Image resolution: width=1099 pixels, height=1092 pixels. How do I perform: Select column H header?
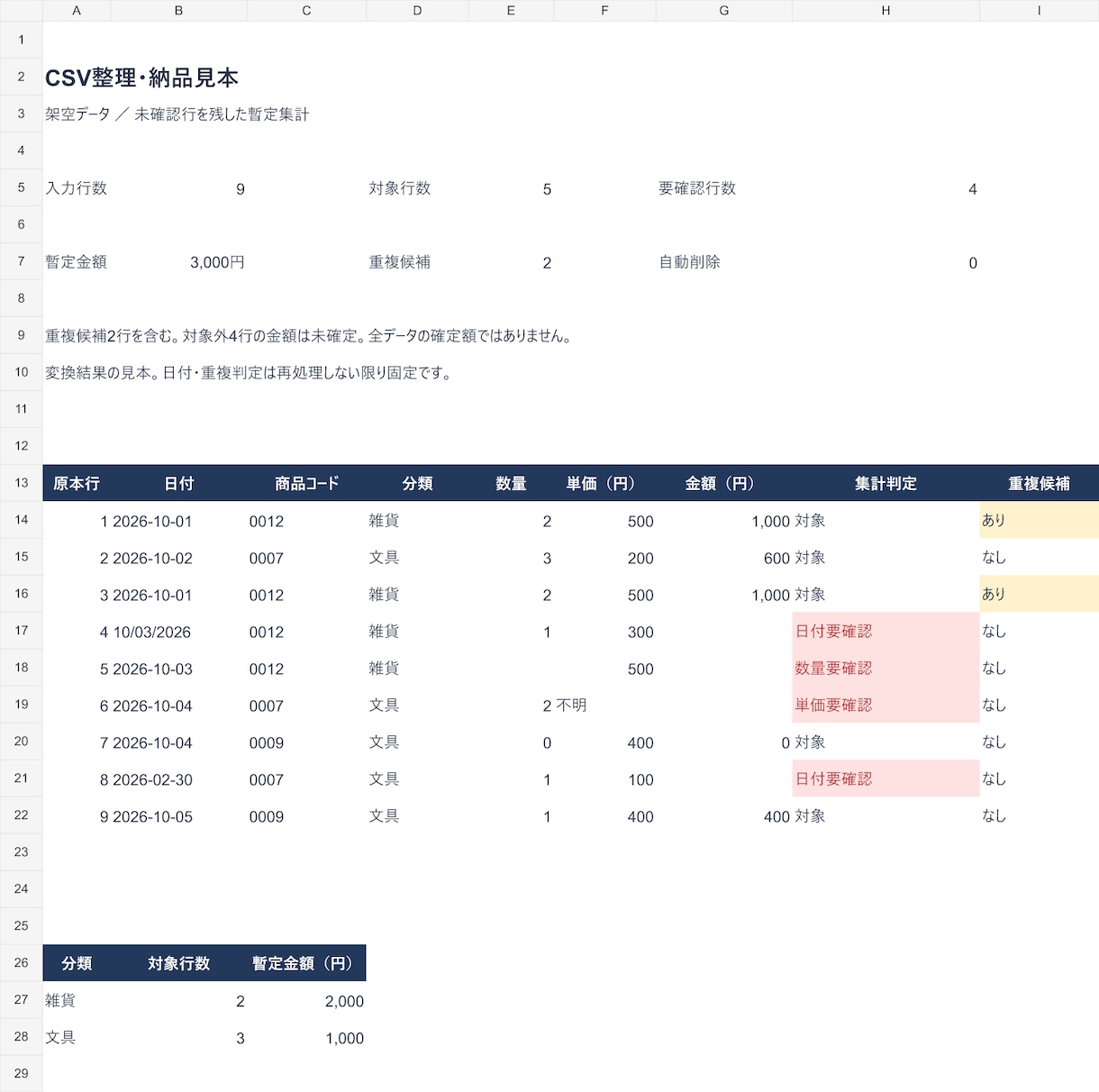coord(886,11)
